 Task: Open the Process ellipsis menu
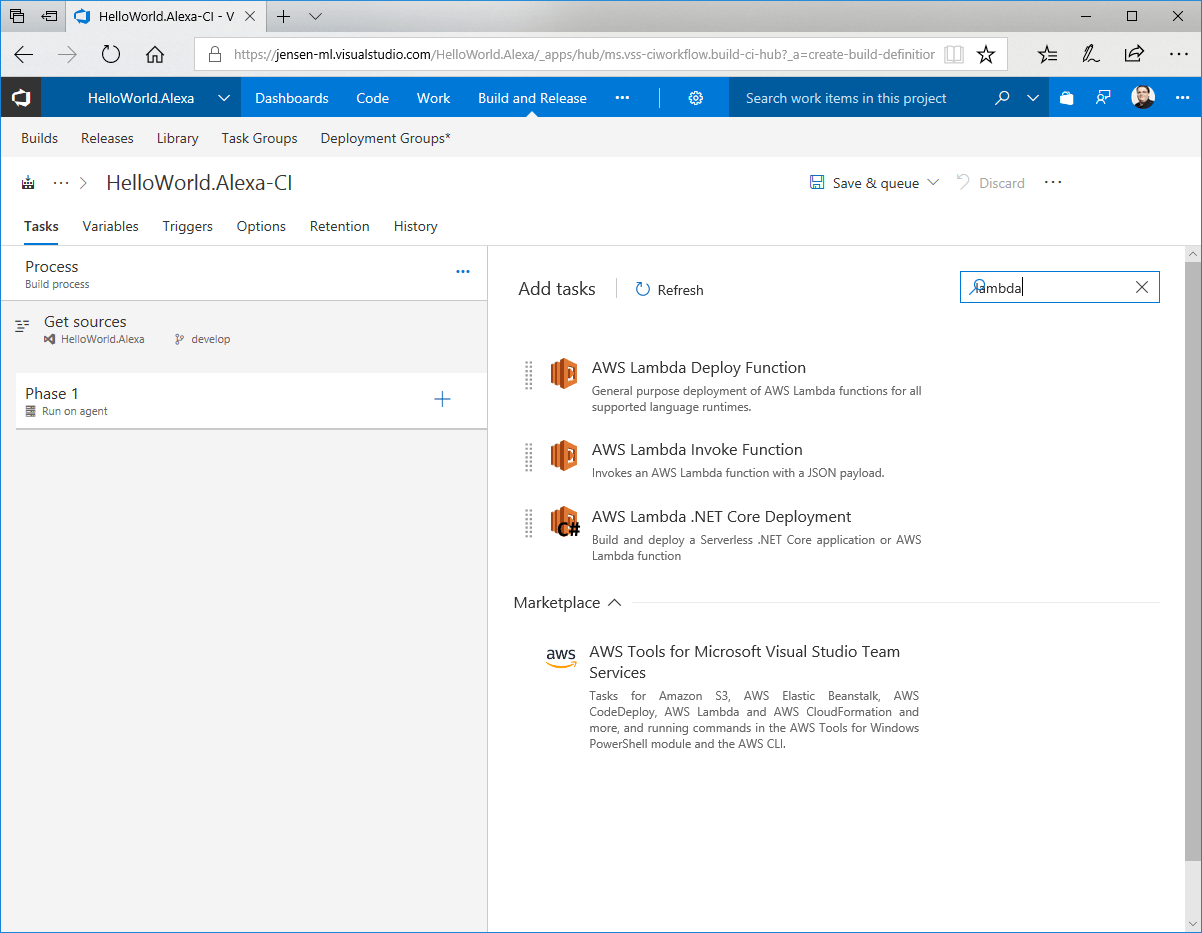click(x=462, y=271)
